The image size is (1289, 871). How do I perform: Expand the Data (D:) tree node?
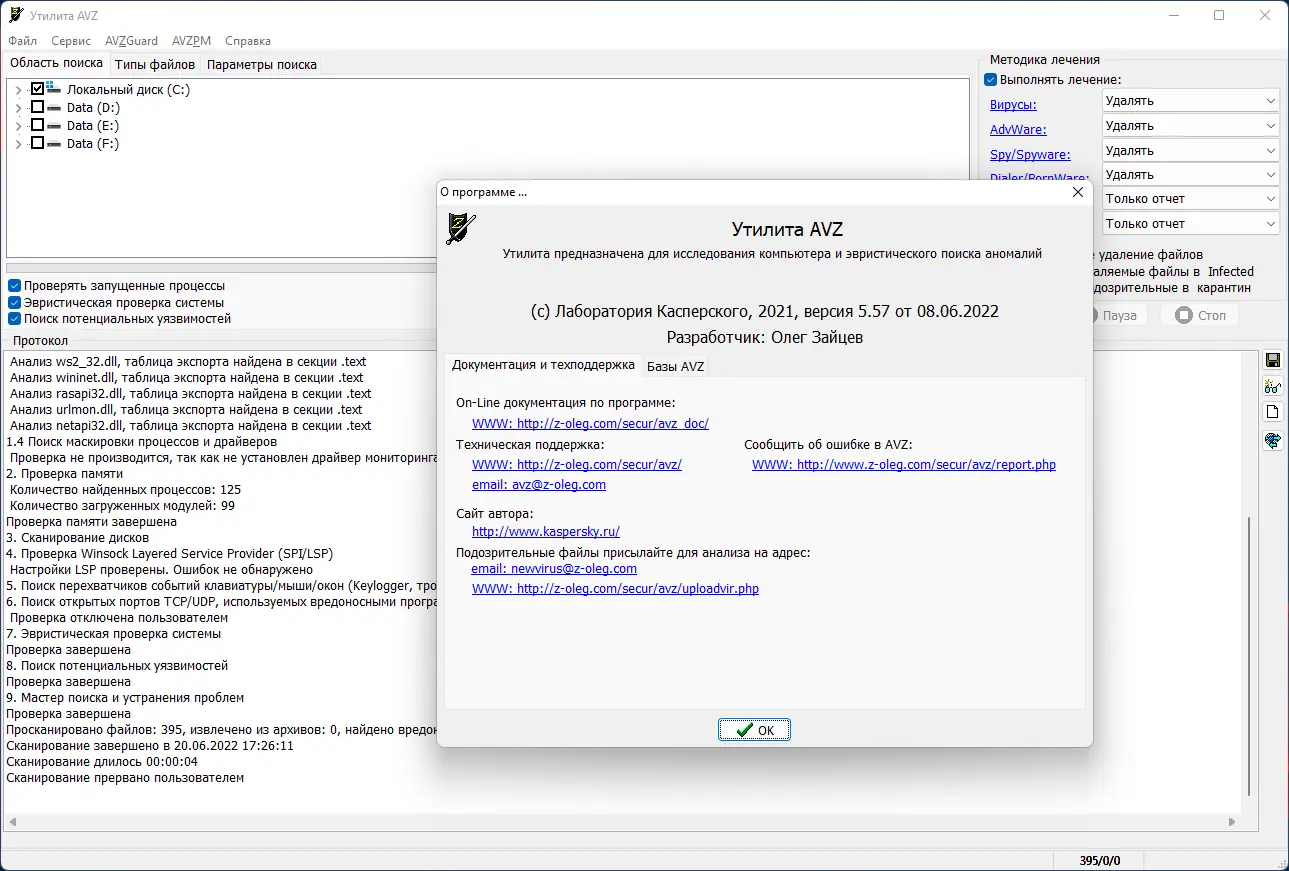coord(18,108)
